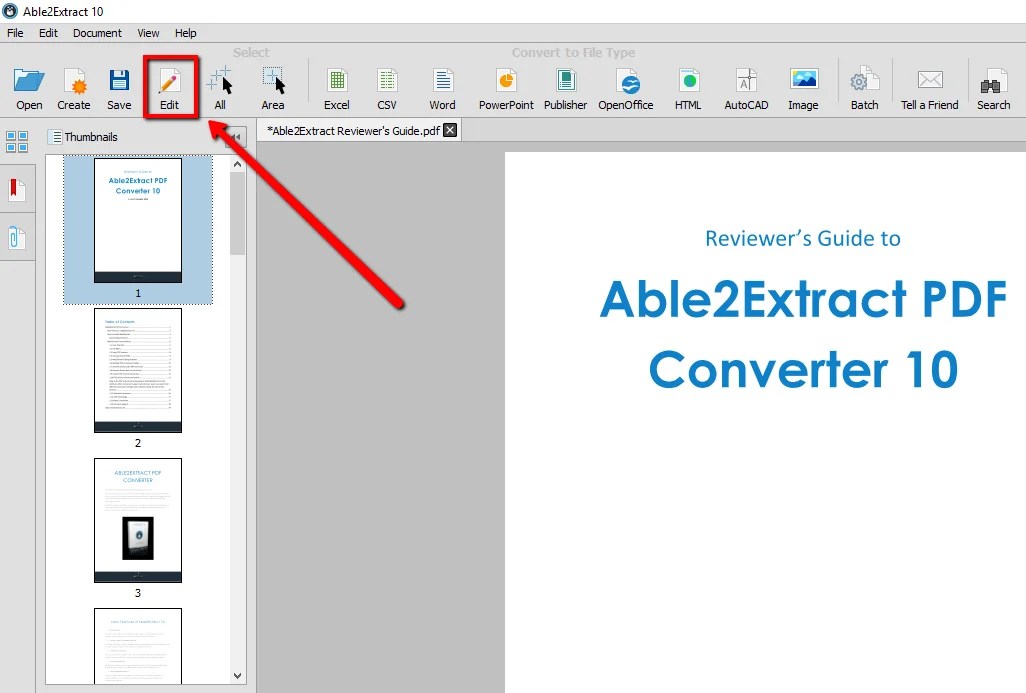Open the Search tool
Image resolution: width=1026 pixels, height=693 pixels.
(x=993, y=86)
